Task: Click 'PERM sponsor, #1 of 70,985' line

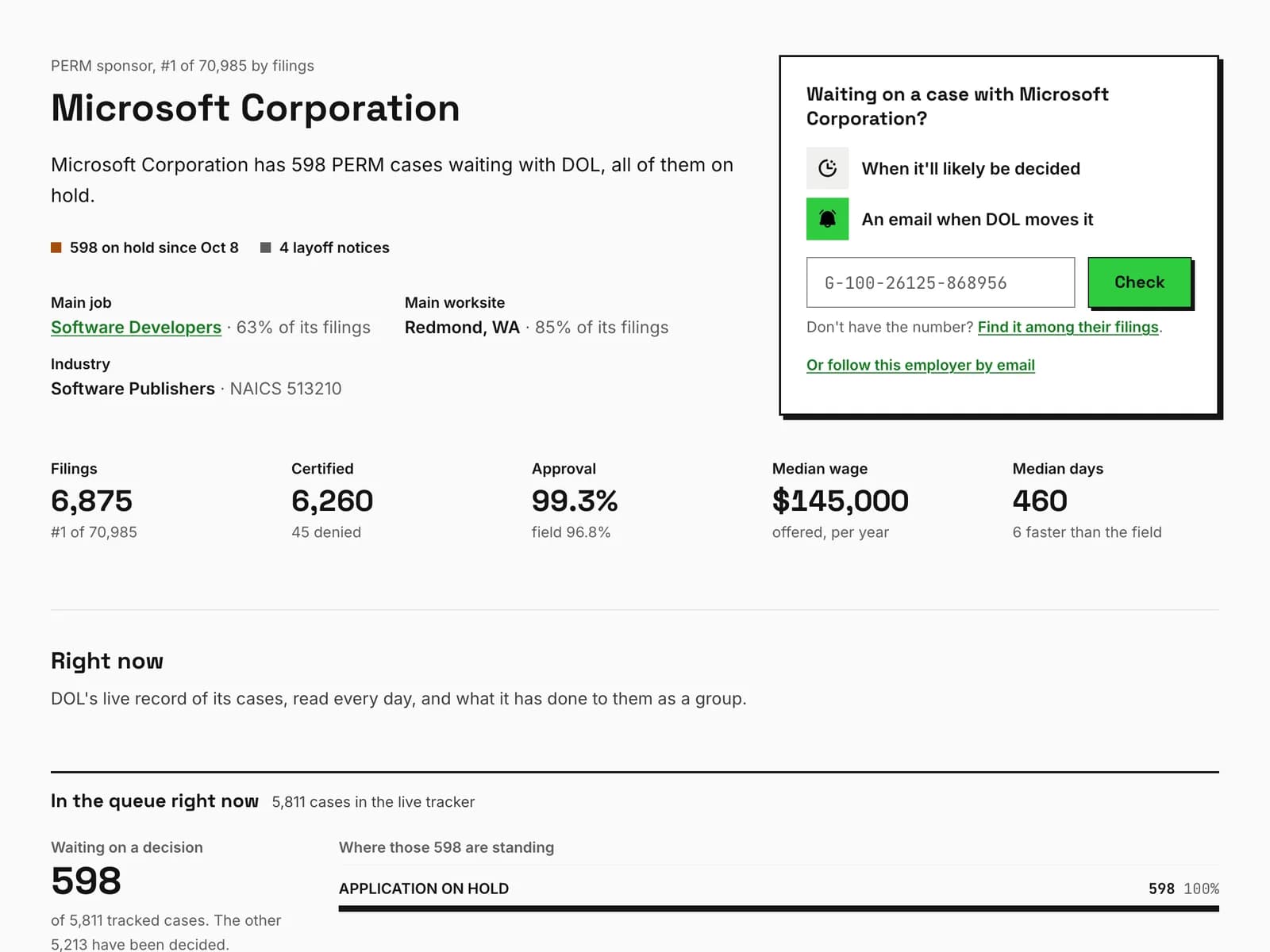Action: [x=183, y=66]
